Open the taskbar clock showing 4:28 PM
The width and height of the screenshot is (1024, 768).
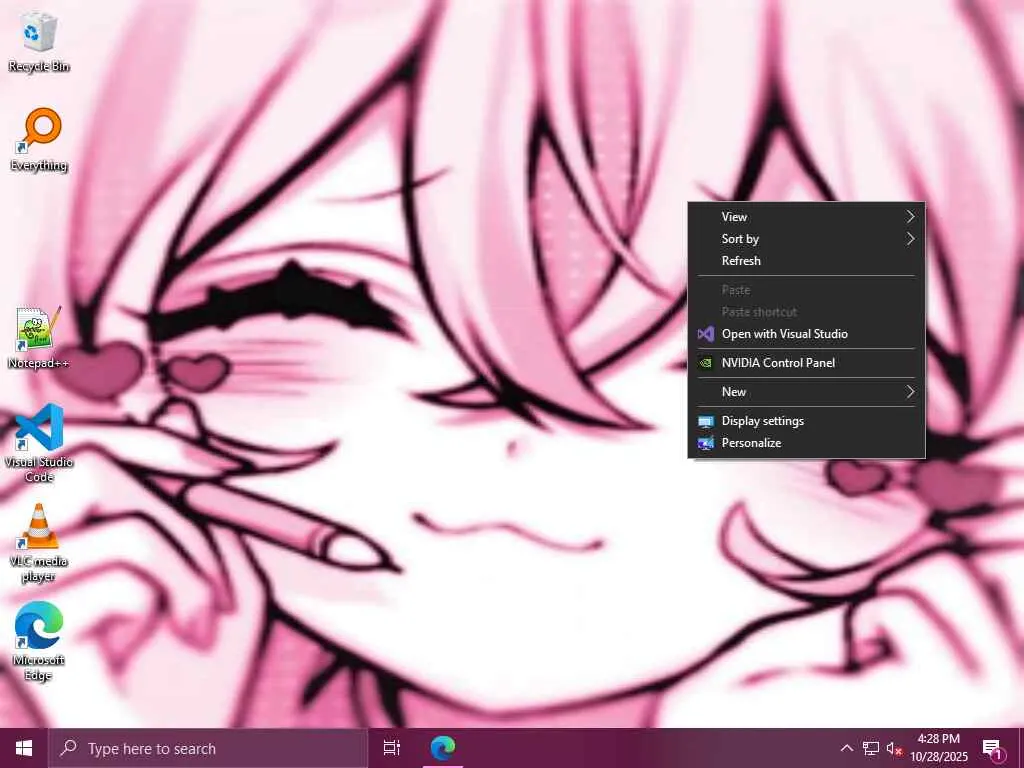pyautogui.click(x=938, y=748)
